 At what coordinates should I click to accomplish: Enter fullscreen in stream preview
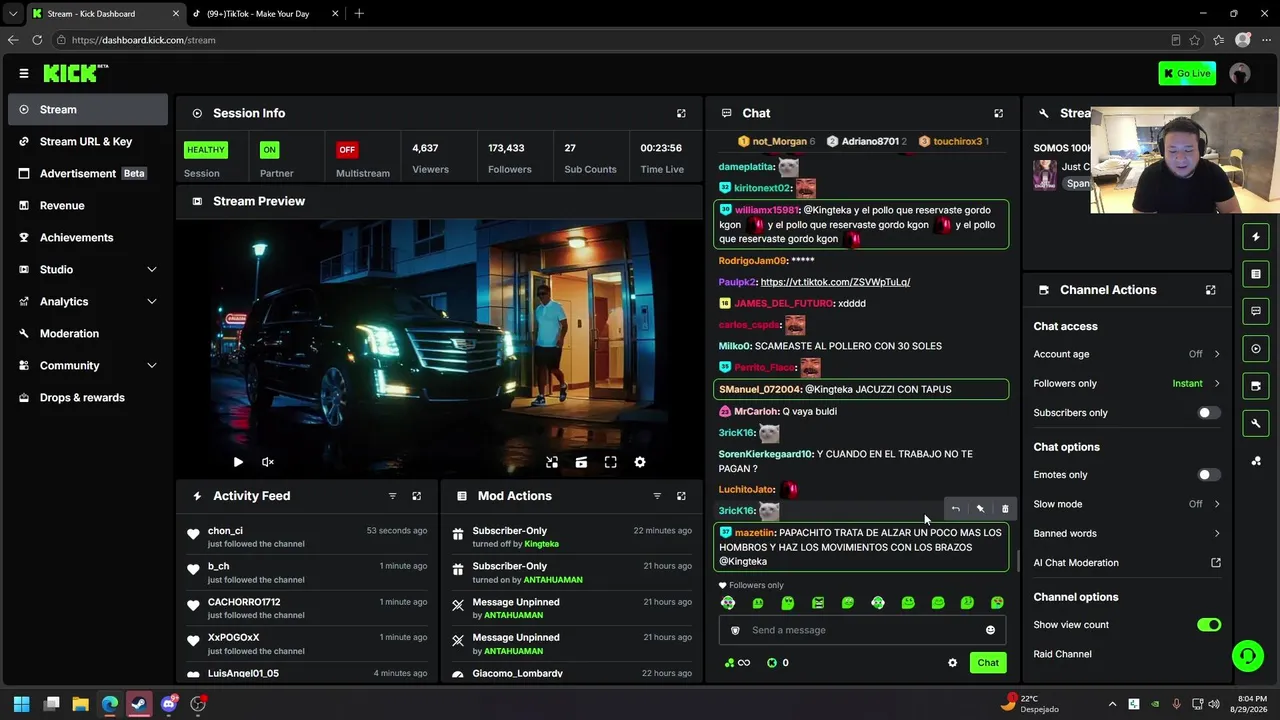point(610,462)
